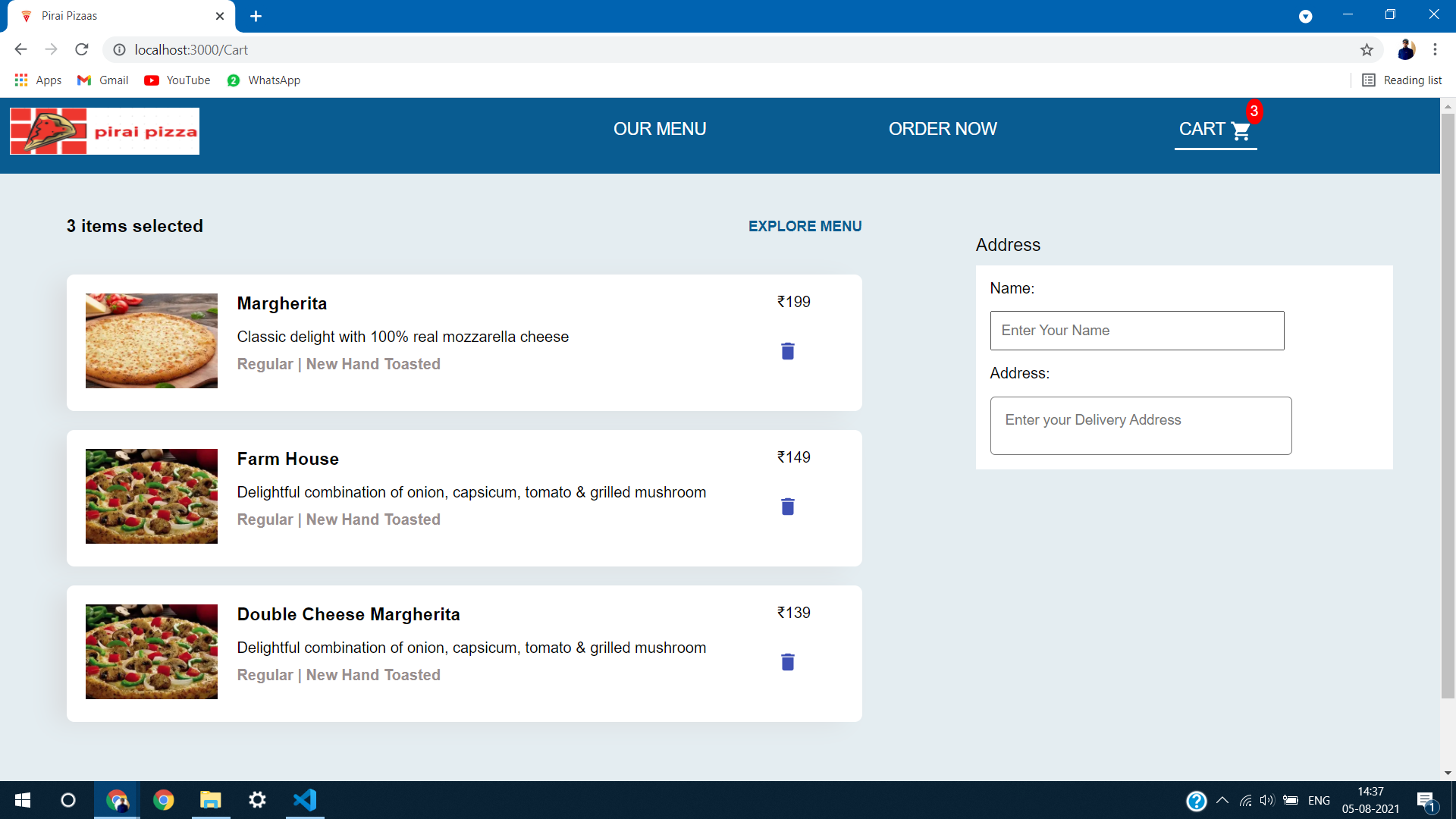Open Windows Settings gear in taskbar
1456x819 pixels.
click(x=257, y=800)
